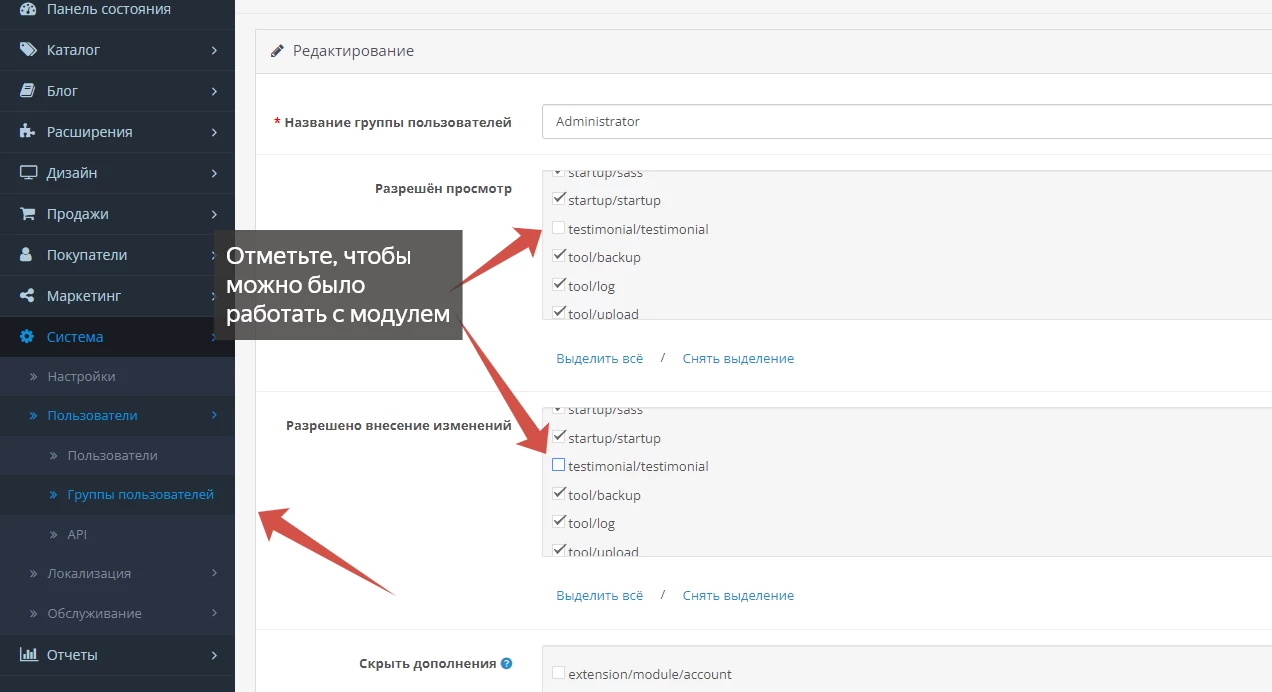Click the Дизайн monitor icon
Image resolution: width=1272 pixels, height=692 pixels.
tap(28, 173)
